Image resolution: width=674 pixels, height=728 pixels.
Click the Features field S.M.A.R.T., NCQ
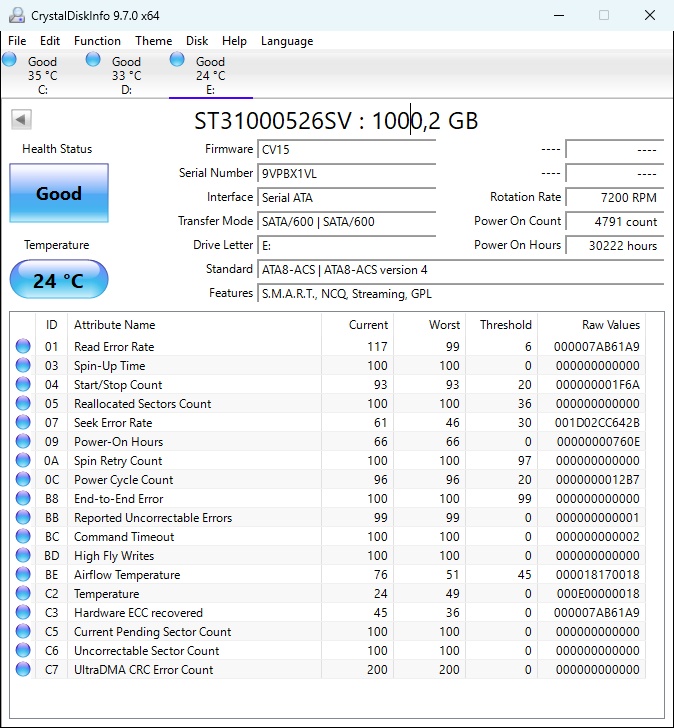point(460,294)
